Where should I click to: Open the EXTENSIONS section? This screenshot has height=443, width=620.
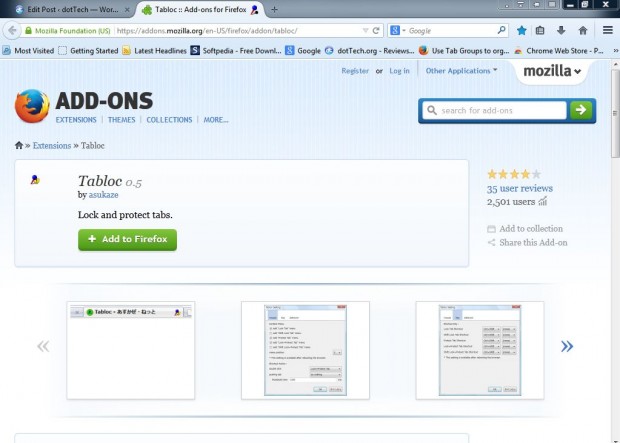[x=76, y=119]
